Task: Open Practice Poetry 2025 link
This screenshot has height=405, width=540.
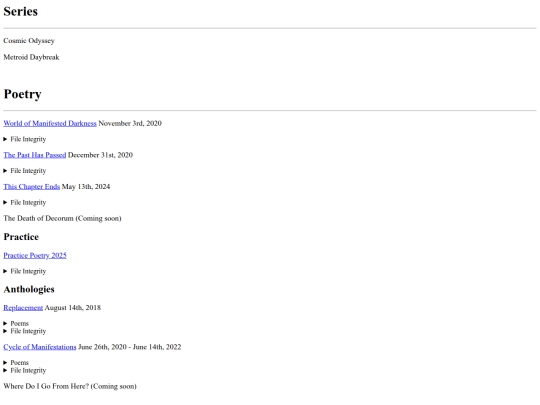Action: 35,256
